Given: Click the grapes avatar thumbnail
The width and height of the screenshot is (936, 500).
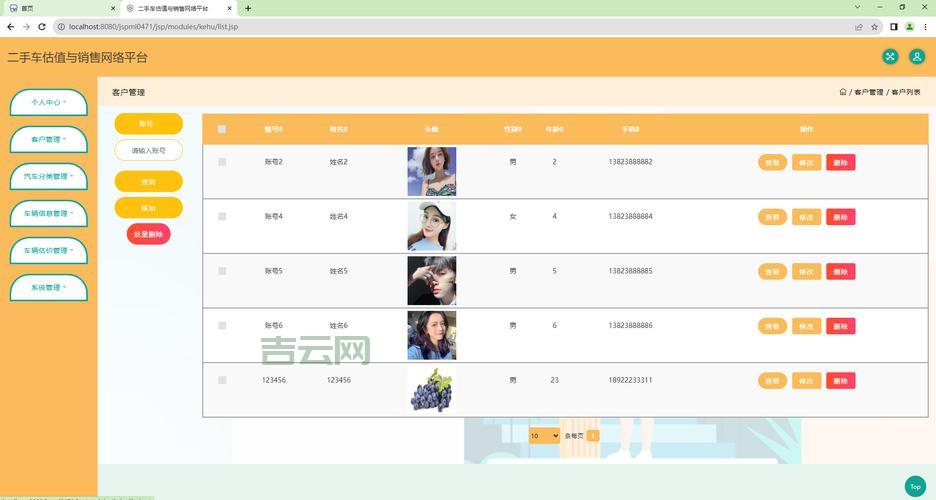Looking at the screenshot, I should 431,389.
